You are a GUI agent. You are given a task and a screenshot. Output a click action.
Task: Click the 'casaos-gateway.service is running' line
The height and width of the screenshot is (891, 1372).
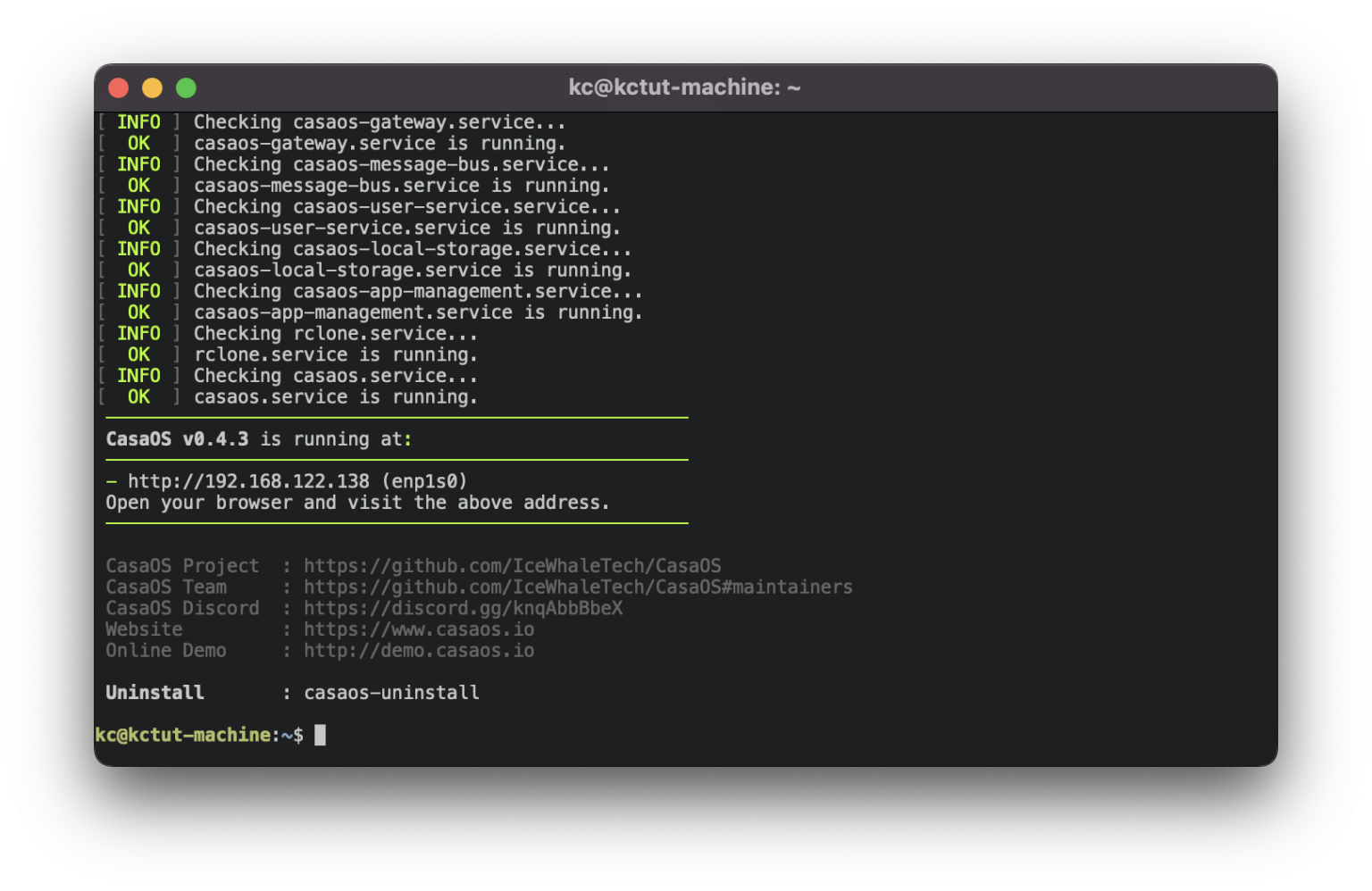click(x=380, y=144)
